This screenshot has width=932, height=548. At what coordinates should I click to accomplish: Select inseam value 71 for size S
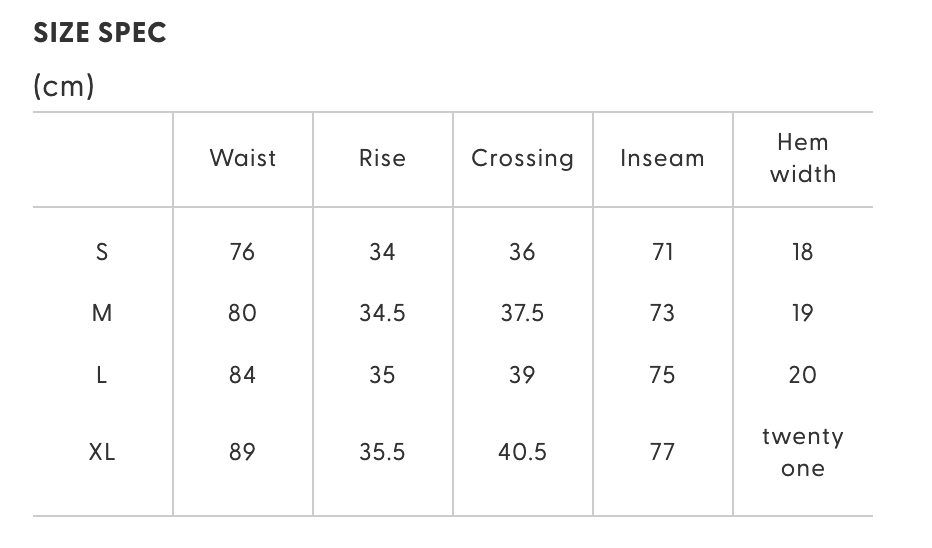[662, 252]
